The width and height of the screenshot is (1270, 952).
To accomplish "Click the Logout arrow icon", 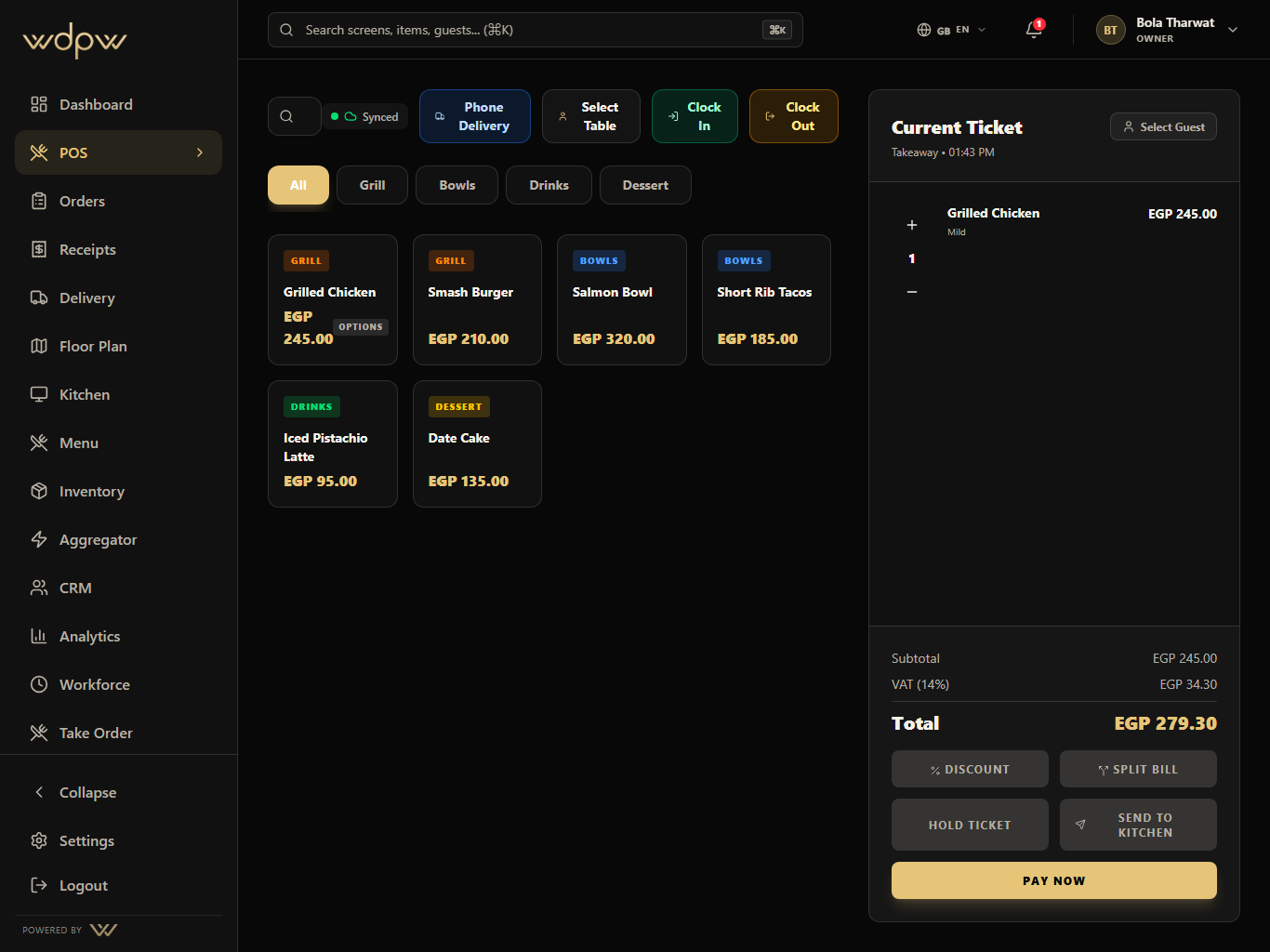I will coord(39,885).
